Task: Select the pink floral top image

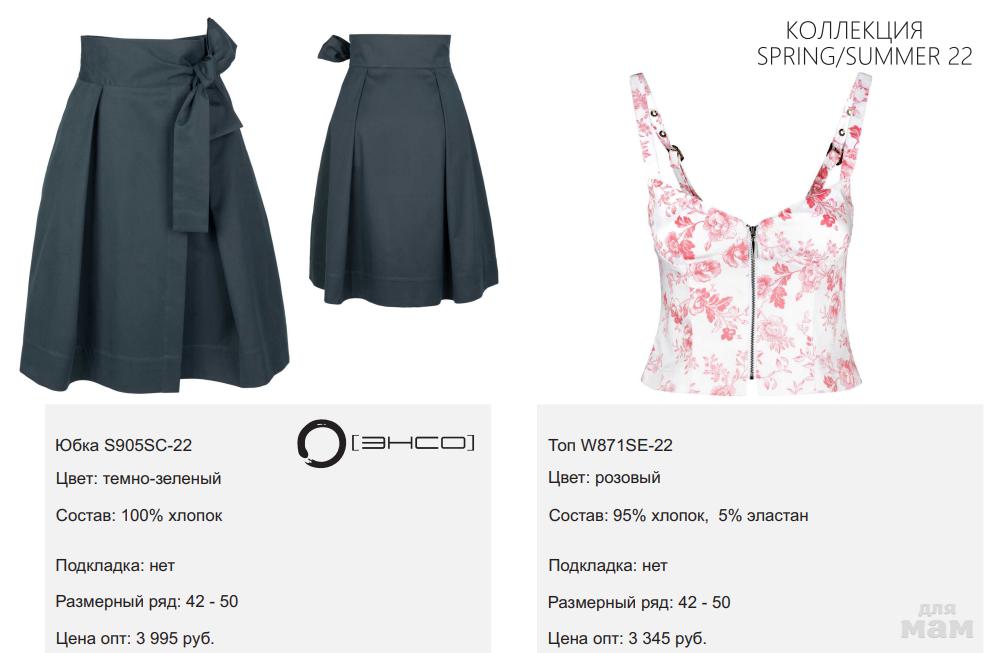Action: [752, 234]
